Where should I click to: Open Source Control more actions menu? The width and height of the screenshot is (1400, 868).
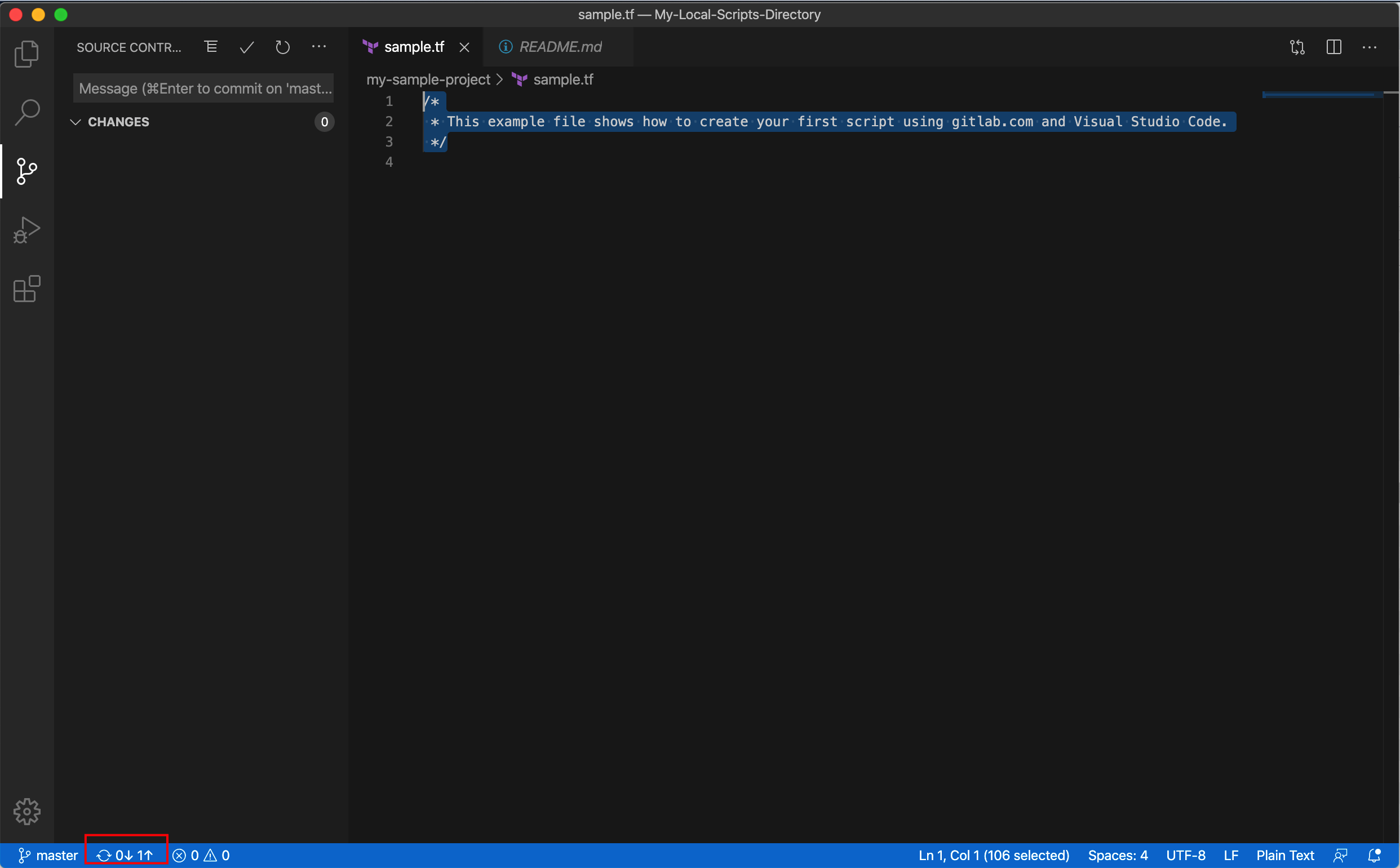pos(318,47)
